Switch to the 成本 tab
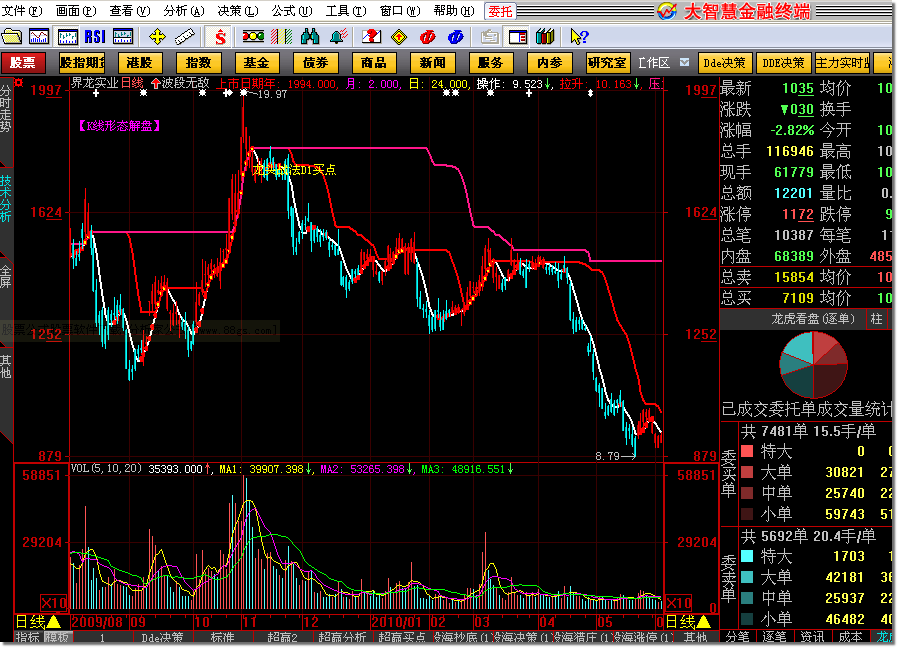 (x=850, y=637)
